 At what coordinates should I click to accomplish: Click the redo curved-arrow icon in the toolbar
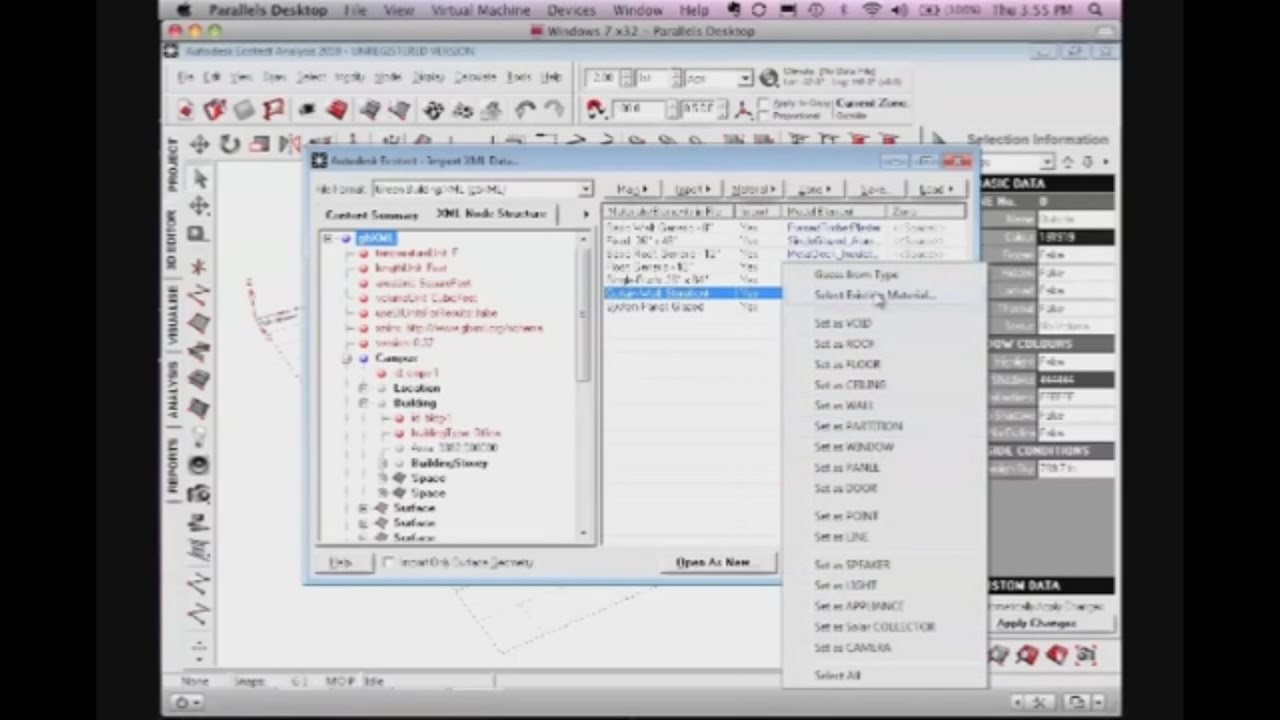click(x=555, y=110)
